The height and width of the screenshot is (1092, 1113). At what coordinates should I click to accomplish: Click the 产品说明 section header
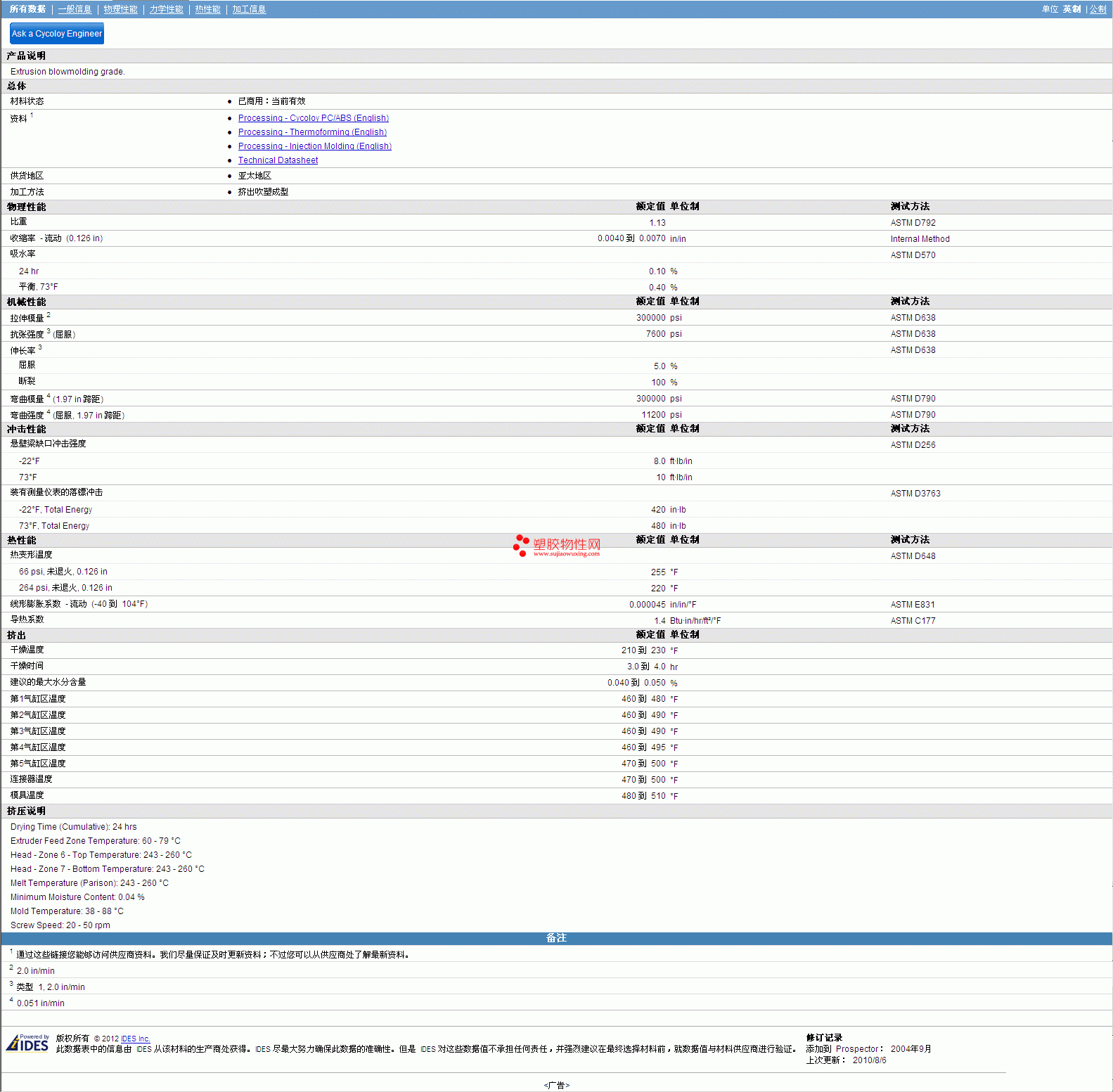26,56
